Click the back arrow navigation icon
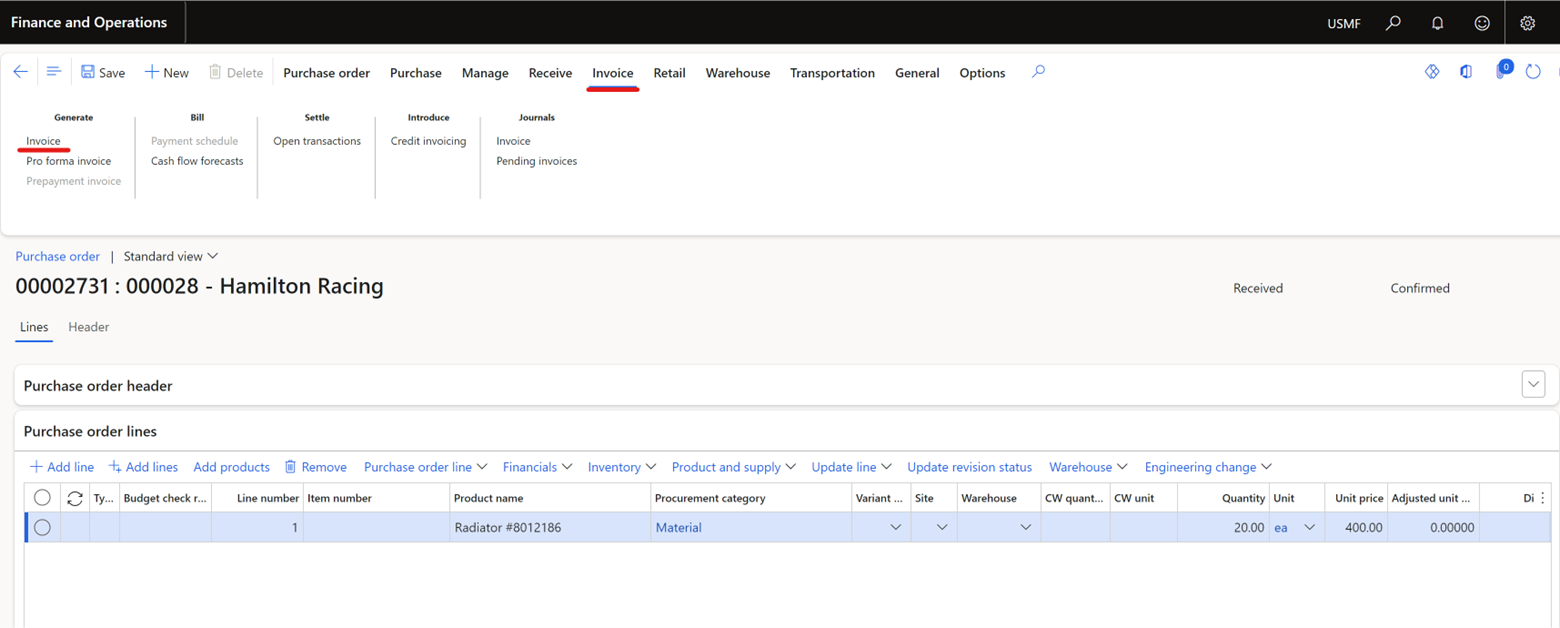1560x628 pixels. [x=20, y=72]
